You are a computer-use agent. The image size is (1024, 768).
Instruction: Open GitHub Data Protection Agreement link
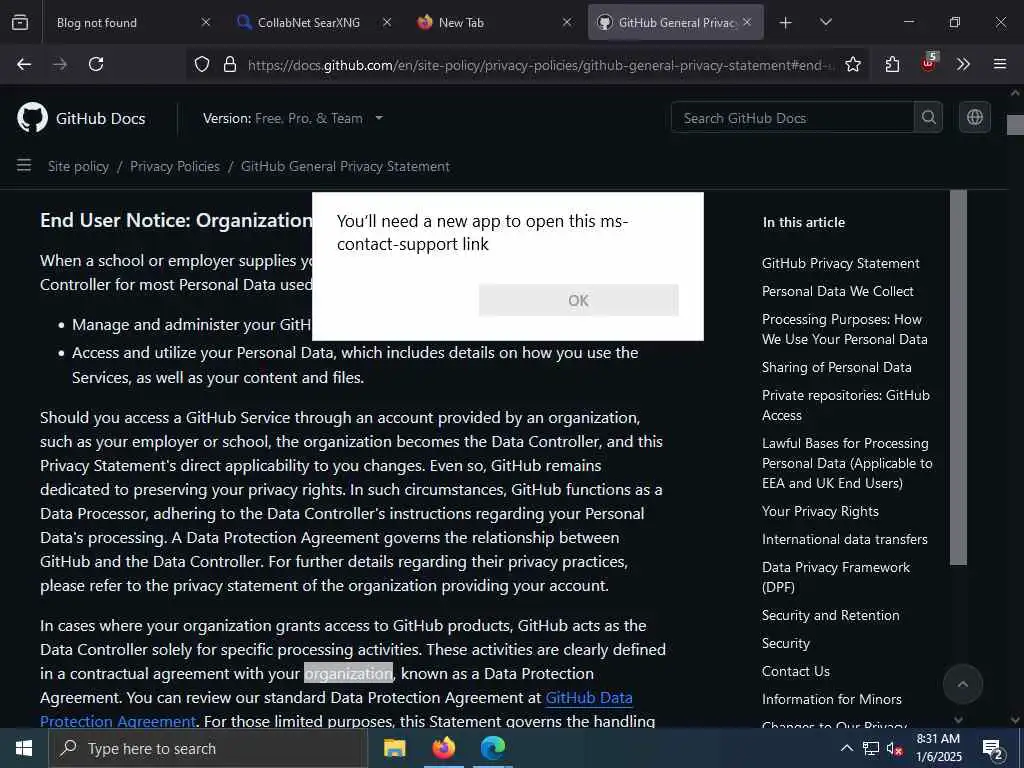click(x=588, y=697)
